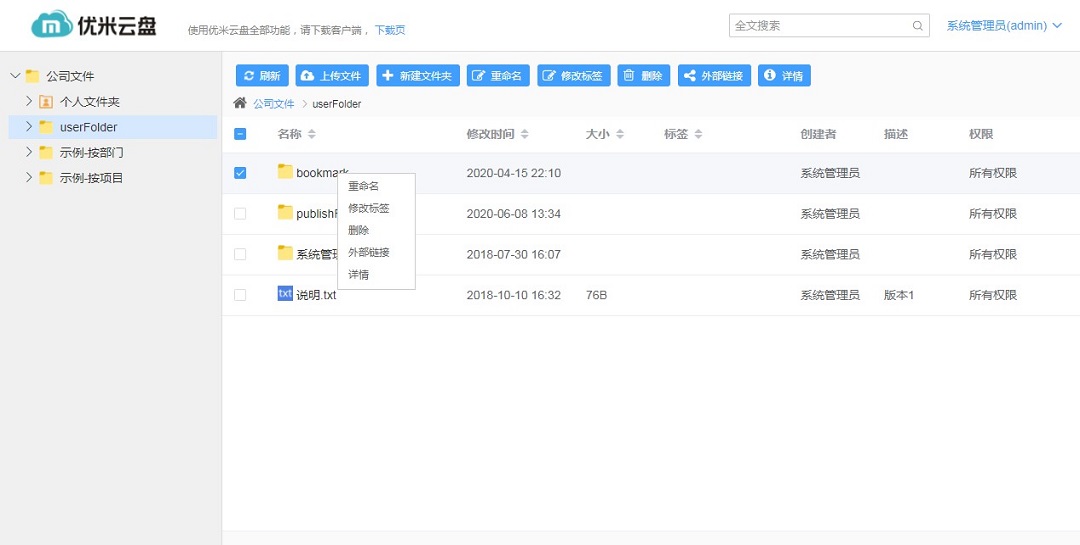This screenshot has width=1080, height=545.
Task: Click the search magnifier icon
Action: [918, 26]
